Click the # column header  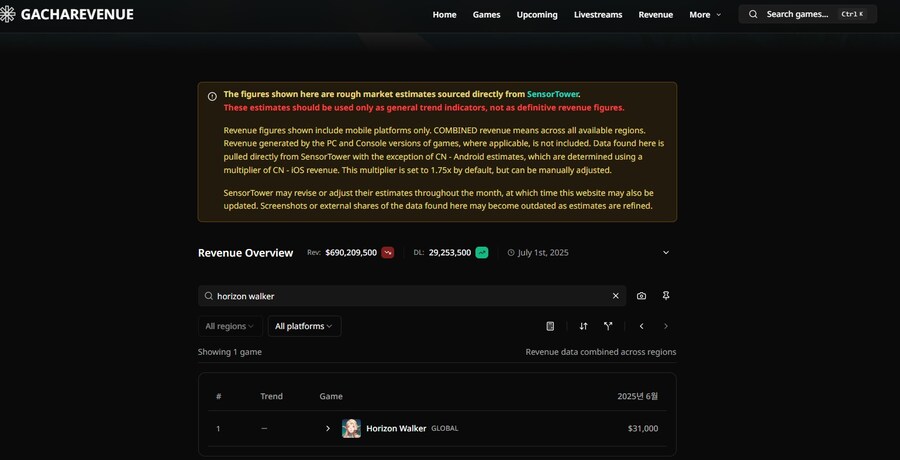tap(219, 396)
